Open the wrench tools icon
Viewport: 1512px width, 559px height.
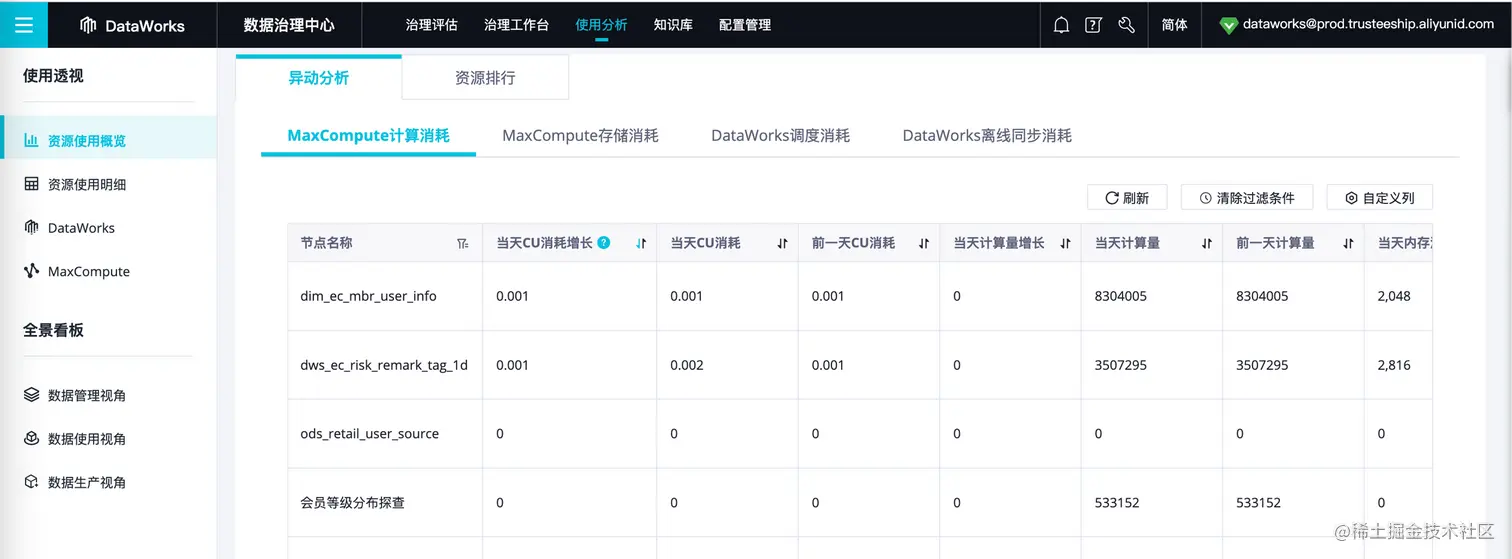[1126, 25]
